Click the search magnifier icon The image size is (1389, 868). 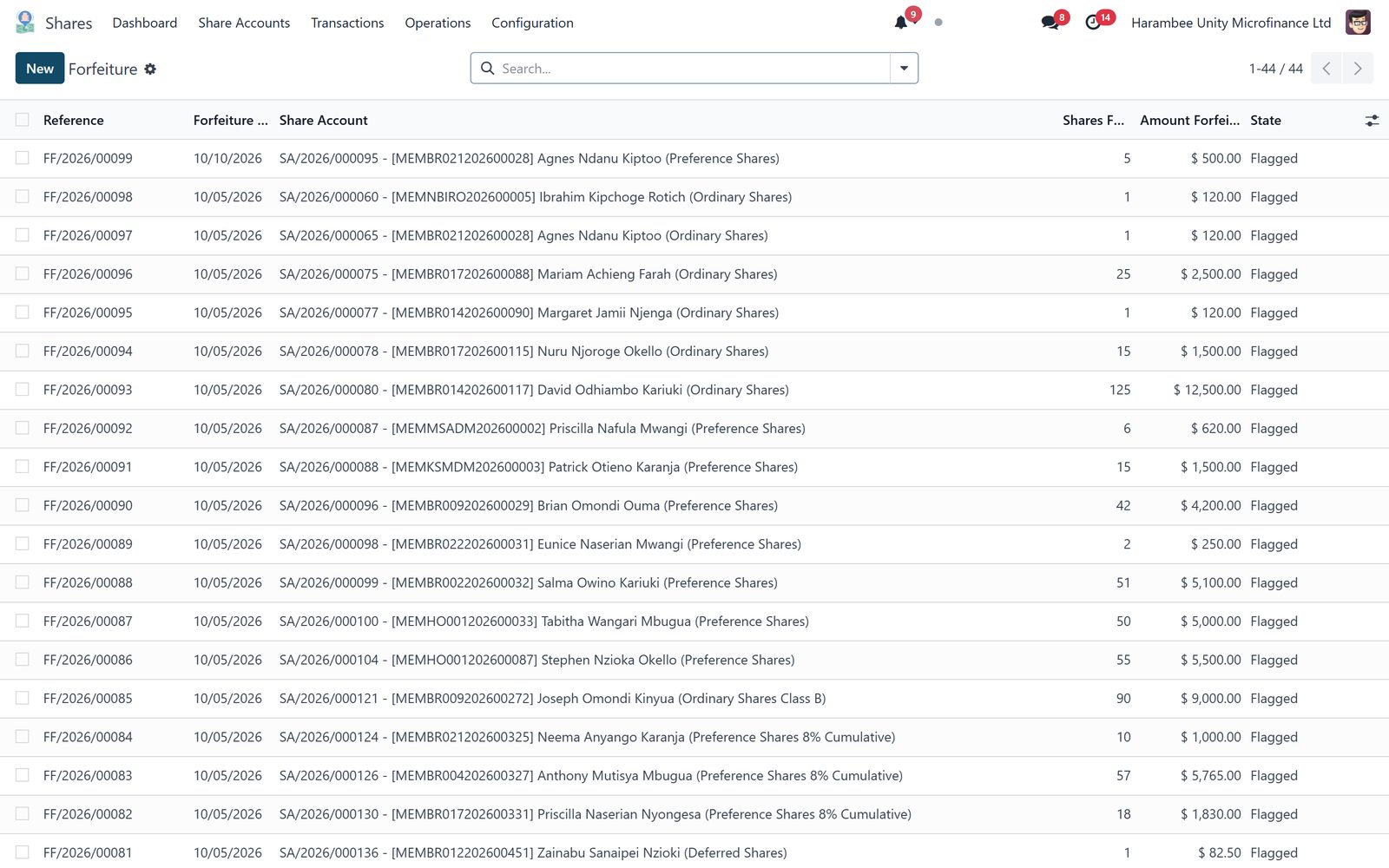tap(488, 69)
